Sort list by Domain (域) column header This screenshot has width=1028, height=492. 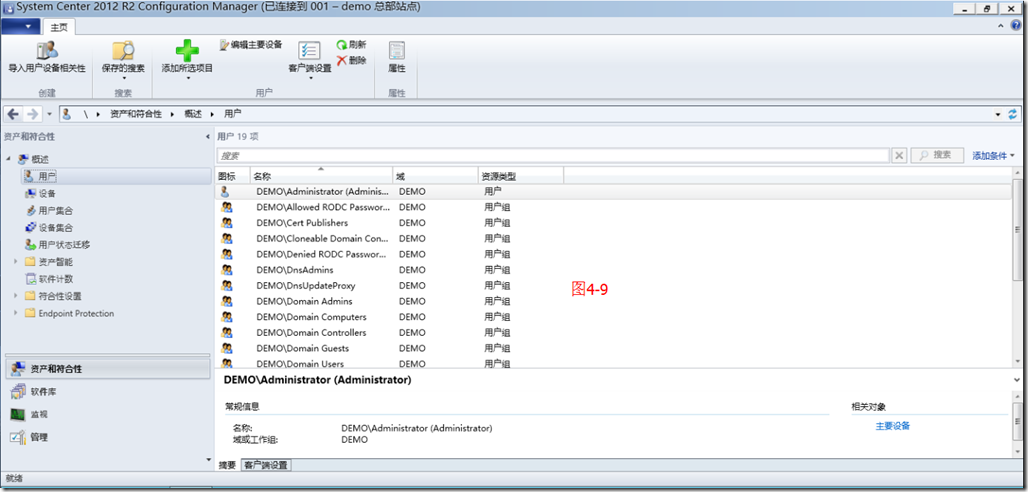pos(435,176)
